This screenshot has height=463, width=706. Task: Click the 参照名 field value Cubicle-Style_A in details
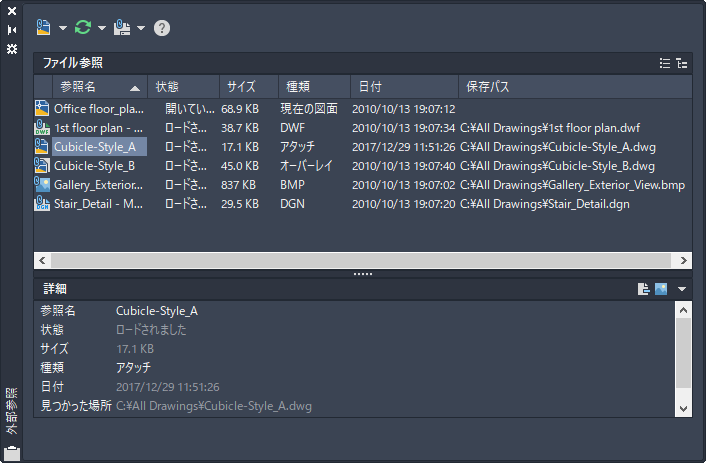[157, 311]
